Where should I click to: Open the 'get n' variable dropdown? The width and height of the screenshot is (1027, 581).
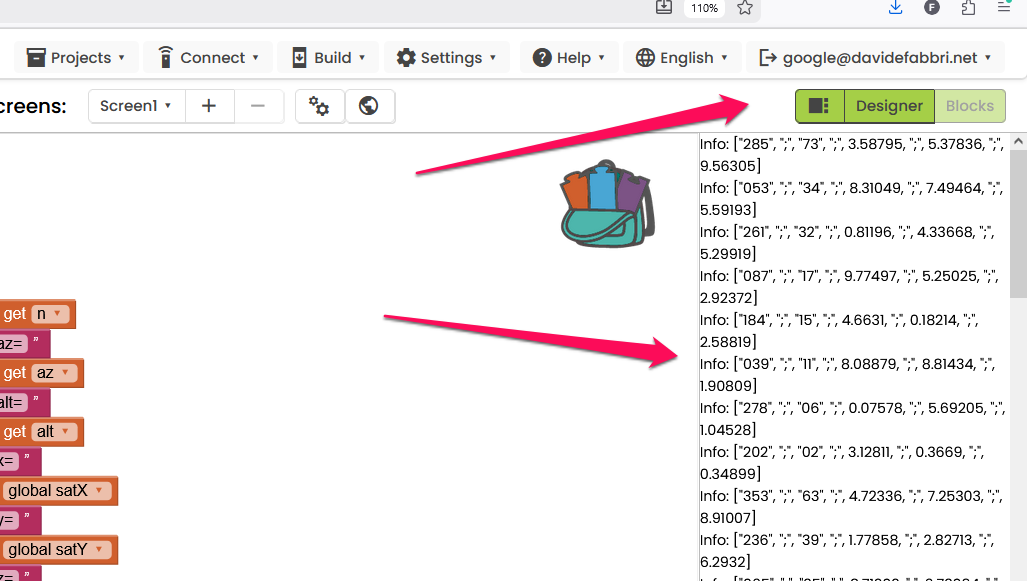pyautogui.click(x=50, y=314)
